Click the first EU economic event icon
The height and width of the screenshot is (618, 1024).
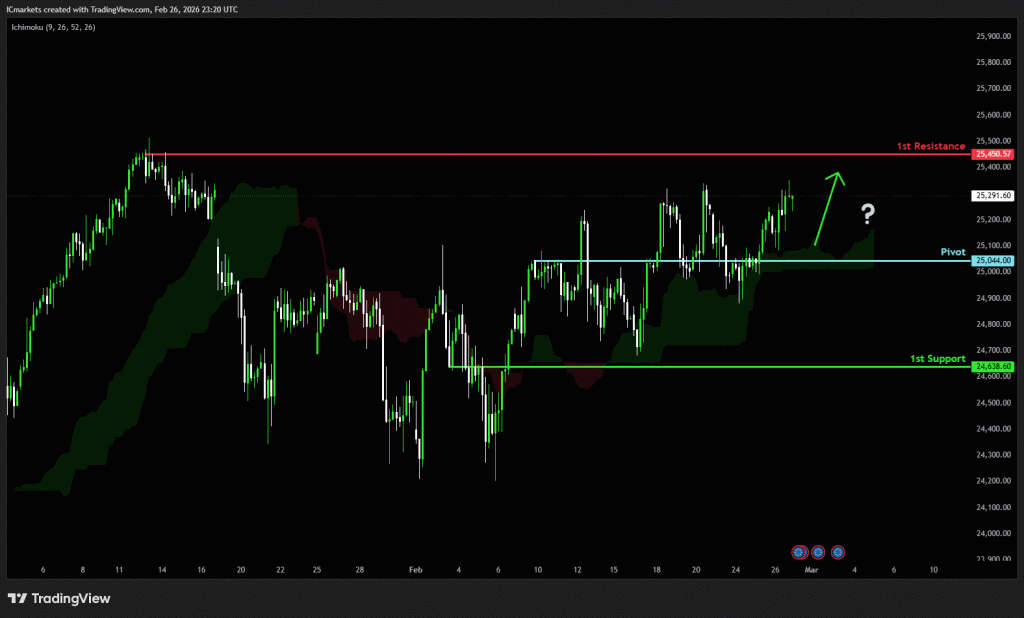point(799,551)
